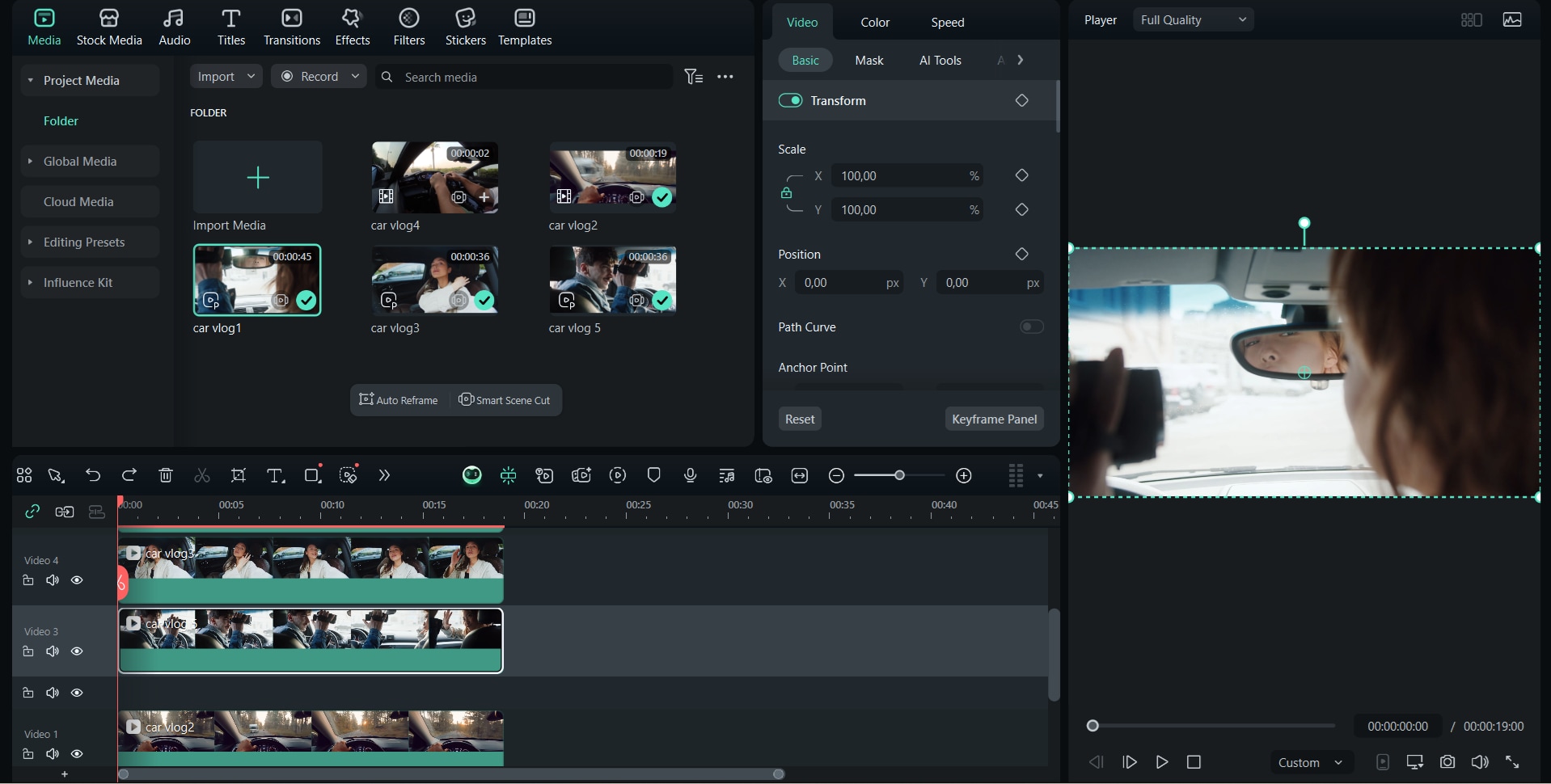This screenshot has width=1551, height=784.
Task: Open the Audio tab
Action: (x=174, y=27)
